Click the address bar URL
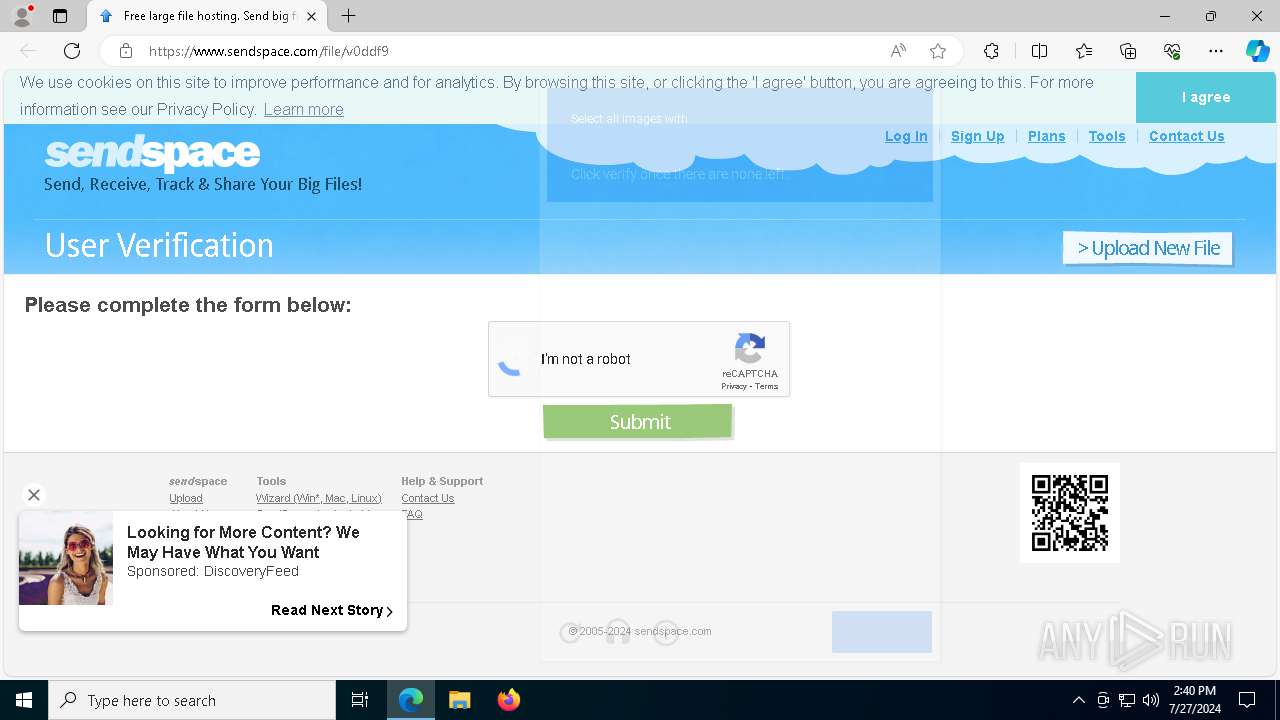The image size is (1280, 720). coord(269,51)
